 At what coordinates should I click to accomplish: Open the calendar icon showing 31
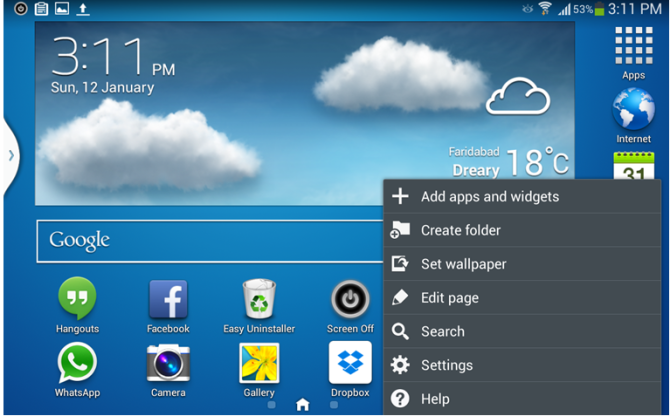634,166
